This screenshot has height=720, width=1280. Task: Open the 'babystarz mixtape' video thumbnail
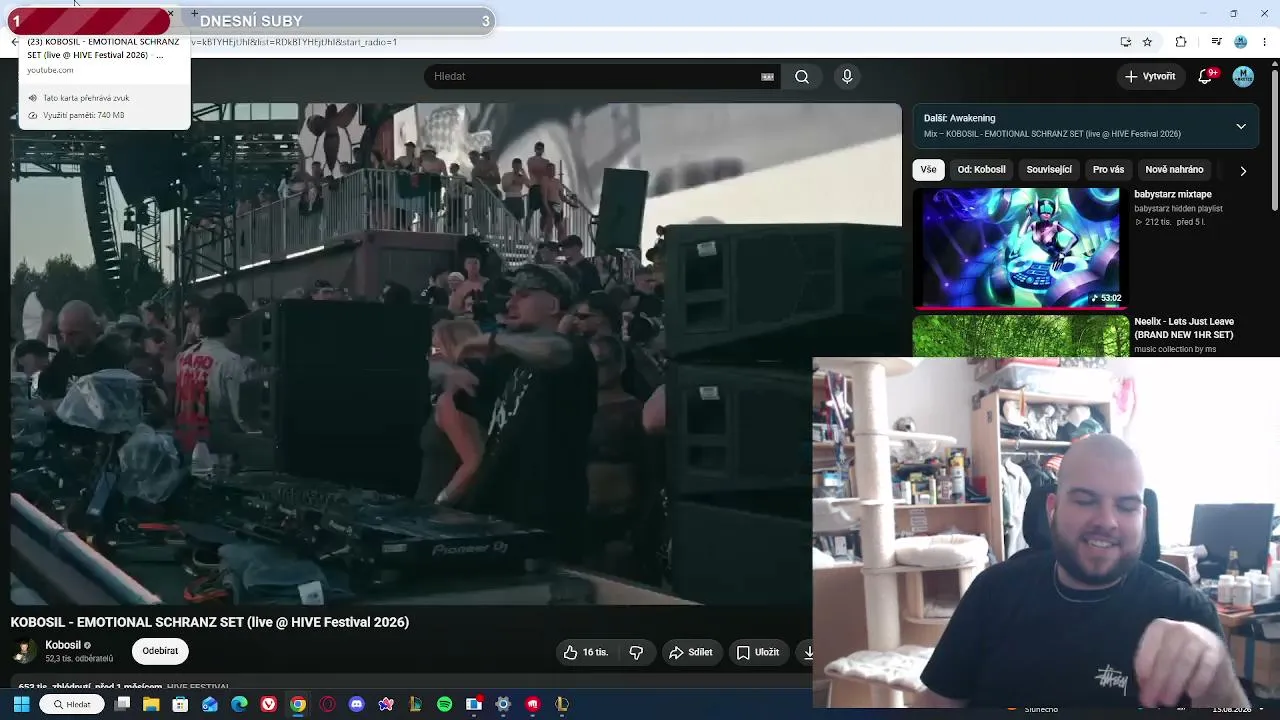(x=1021, y=247)
